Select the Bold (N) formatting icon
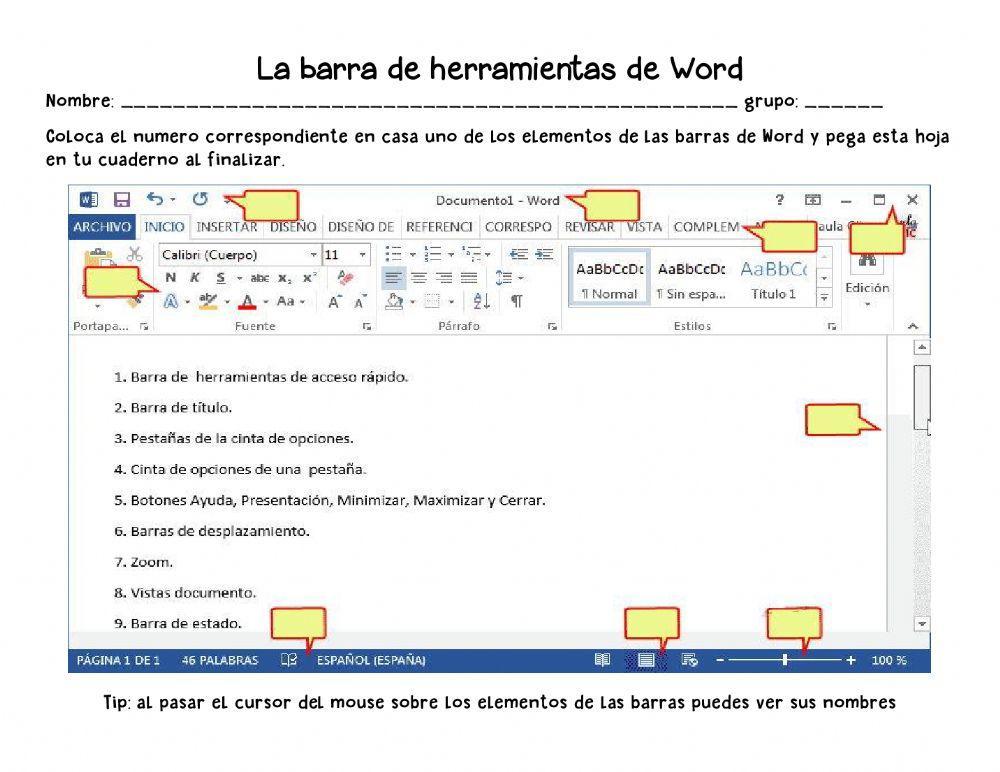 (x=170, y=278)
